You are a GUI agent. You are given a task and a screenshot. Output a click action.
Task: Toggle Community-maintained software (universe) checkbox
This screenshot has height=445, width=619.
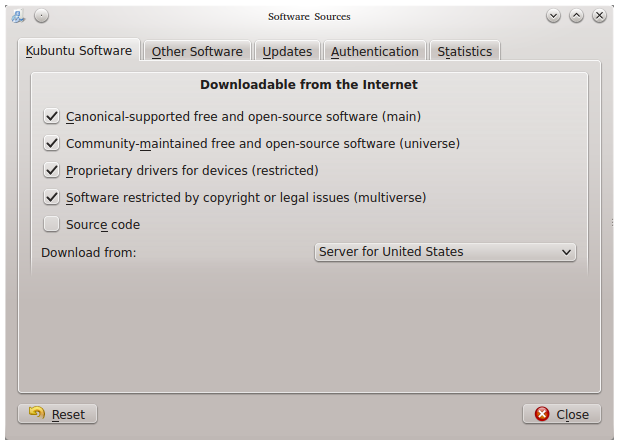pos(52,144)
